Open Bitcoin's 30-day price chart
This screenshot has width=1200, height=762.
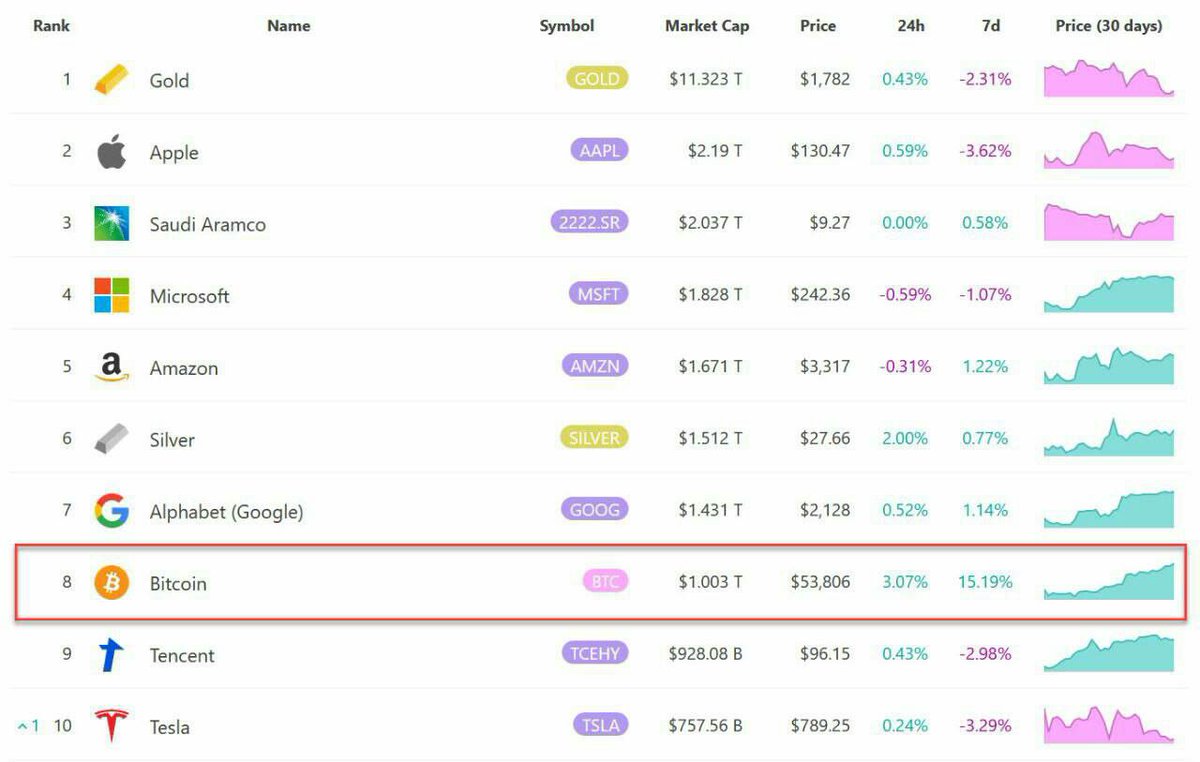1109,581
